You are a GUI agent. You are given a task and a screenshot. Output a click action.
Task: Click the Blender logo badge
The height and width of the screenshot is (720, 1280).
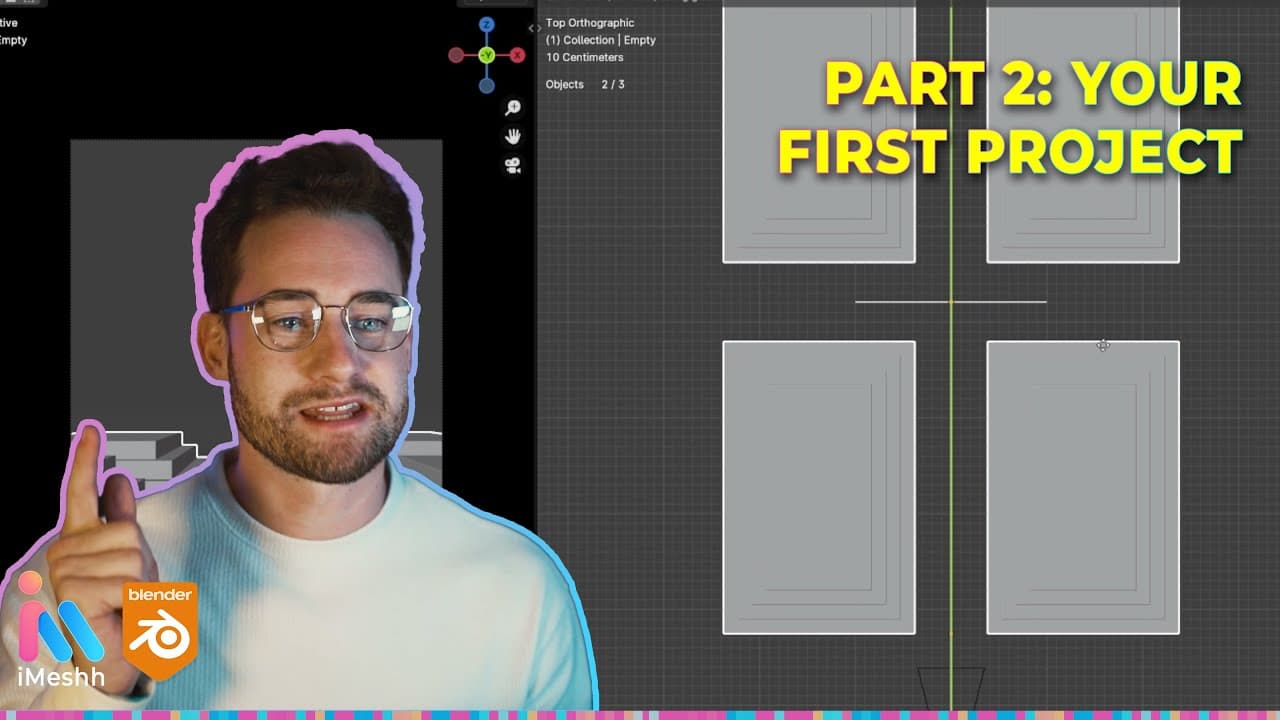tap(160, 631)
